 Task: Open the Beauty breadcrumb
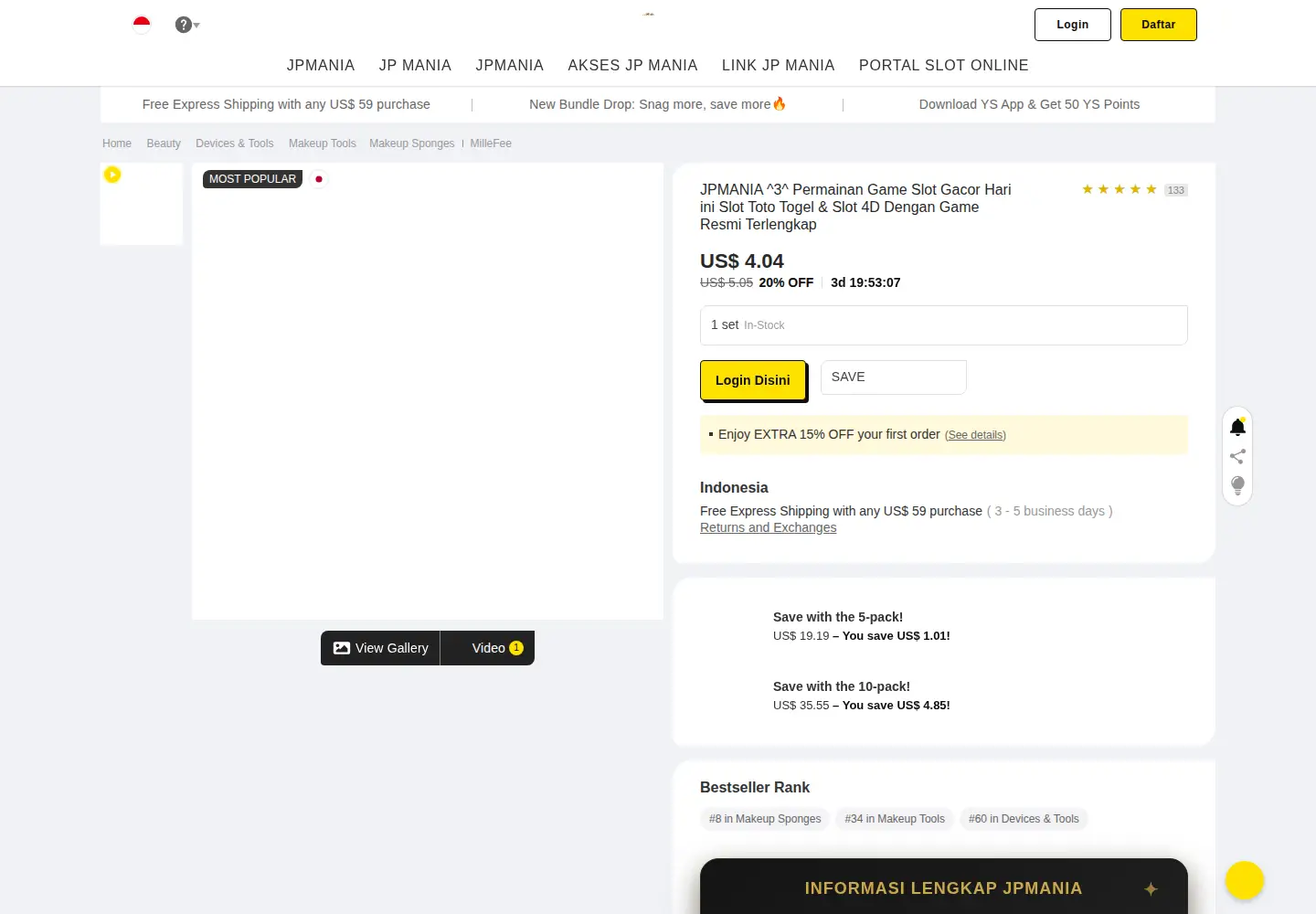[x=164, y=143]
